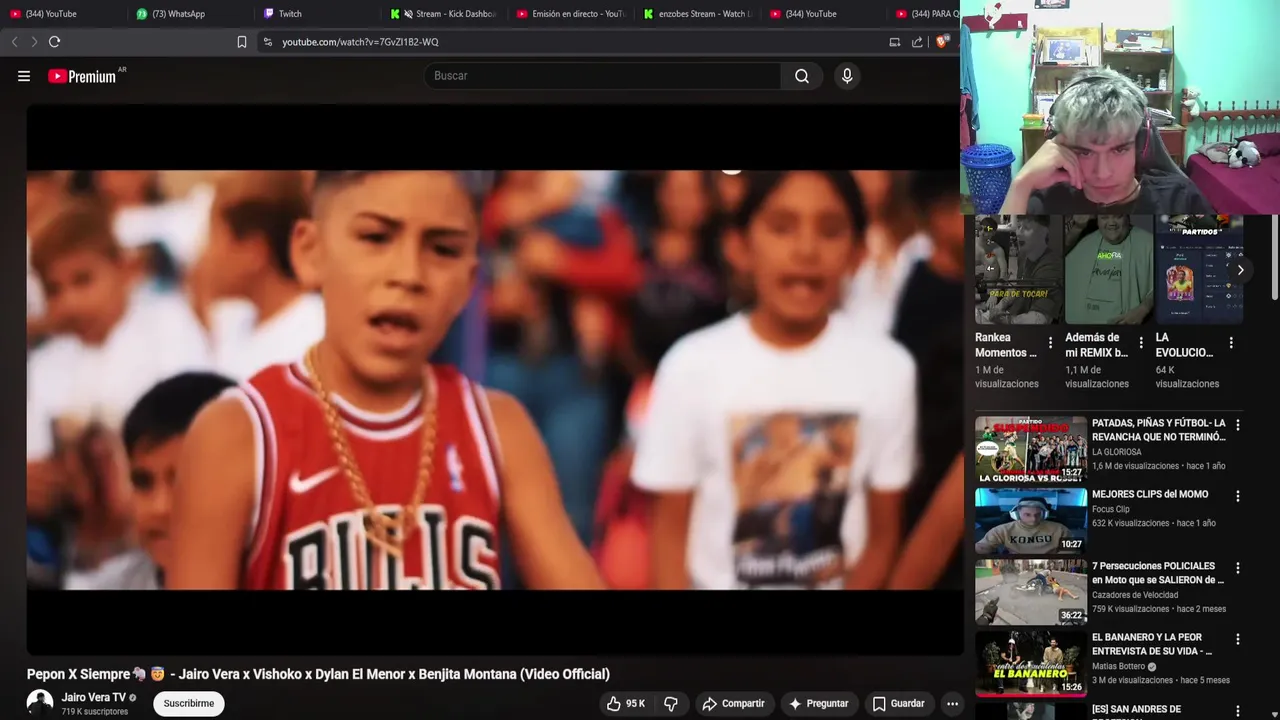Click the video player to pause playback
This screenshot has height=720, width=1280.
(494, 380)
